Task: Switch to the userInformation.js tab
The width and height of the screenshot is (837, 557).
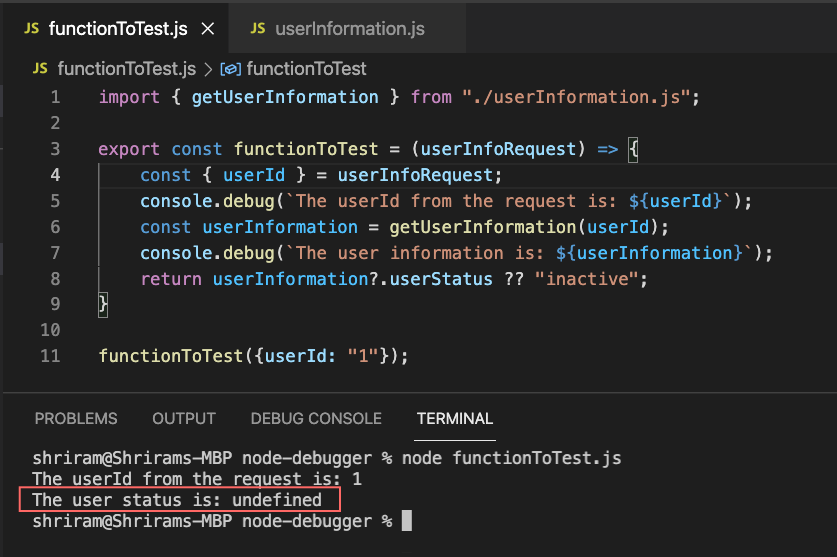Action: point(349,29)
